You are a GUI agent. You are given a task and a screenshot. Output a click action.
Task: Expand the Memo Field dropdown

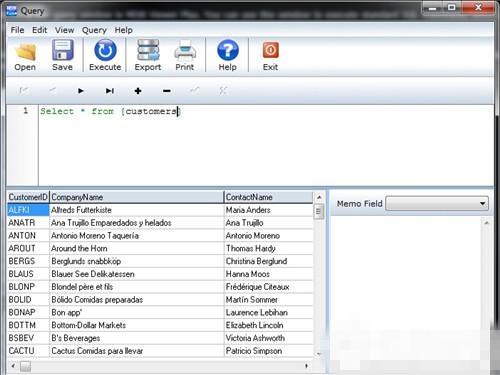482,203
